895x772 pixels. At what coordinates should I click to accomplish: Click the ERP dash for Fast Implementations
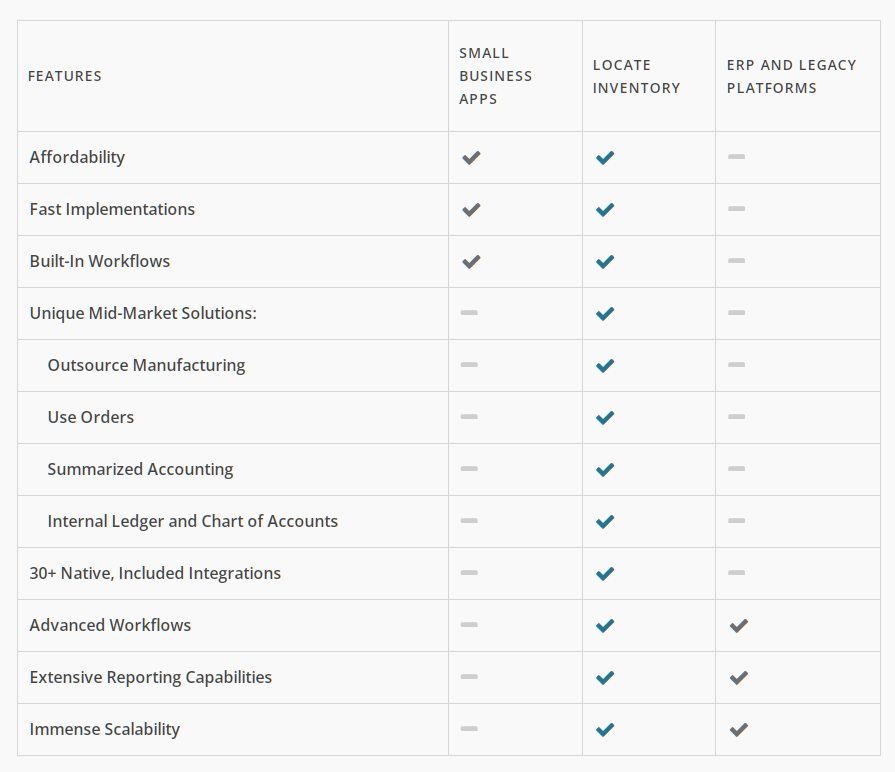click(736, 208)
